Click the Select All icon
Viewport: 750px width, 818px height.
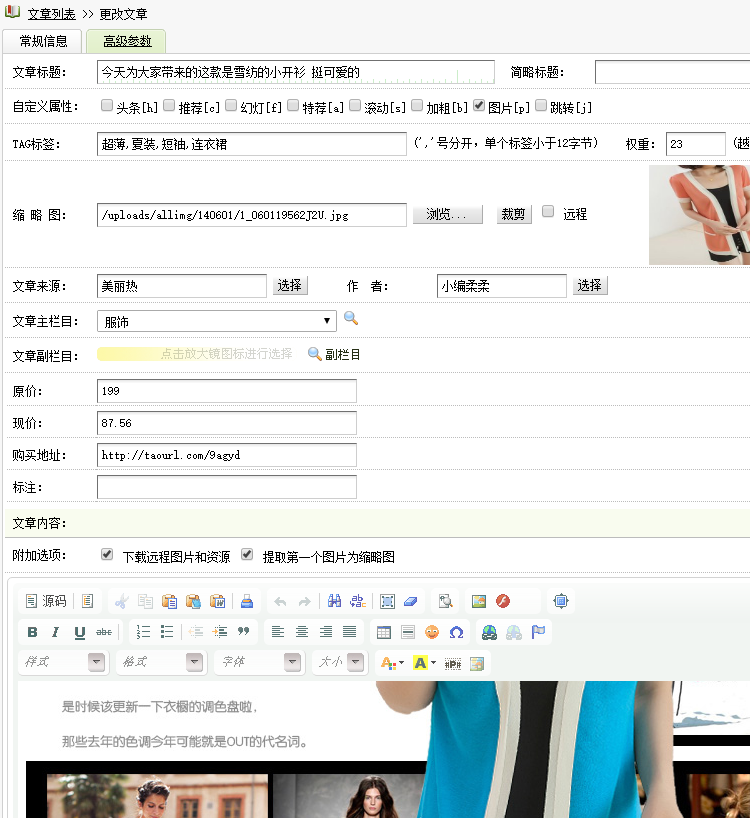tap(388, 602)
